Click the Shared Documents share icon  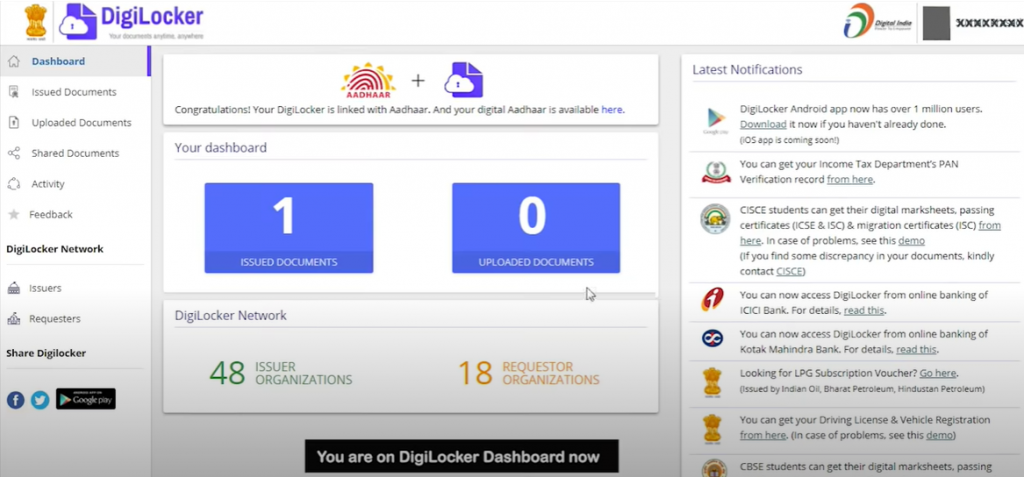14,154
